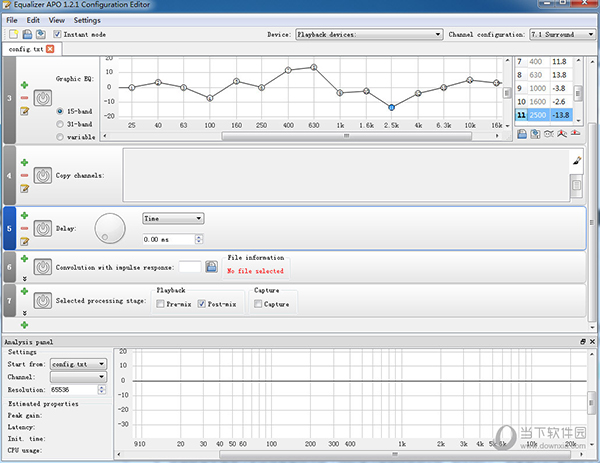
Task: Add new filter at bottom of list
Action: tap(24, 325)
